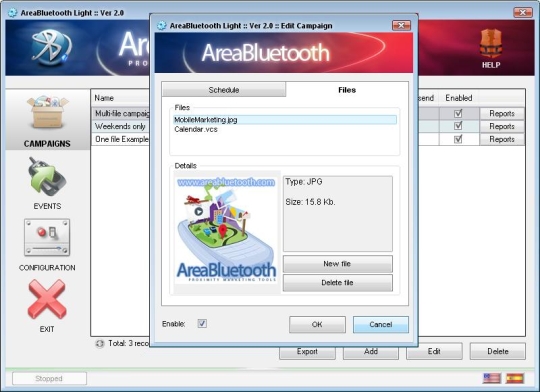Click the Add button in the main window
Screen dimensions: 540x392
pos(371,351)
